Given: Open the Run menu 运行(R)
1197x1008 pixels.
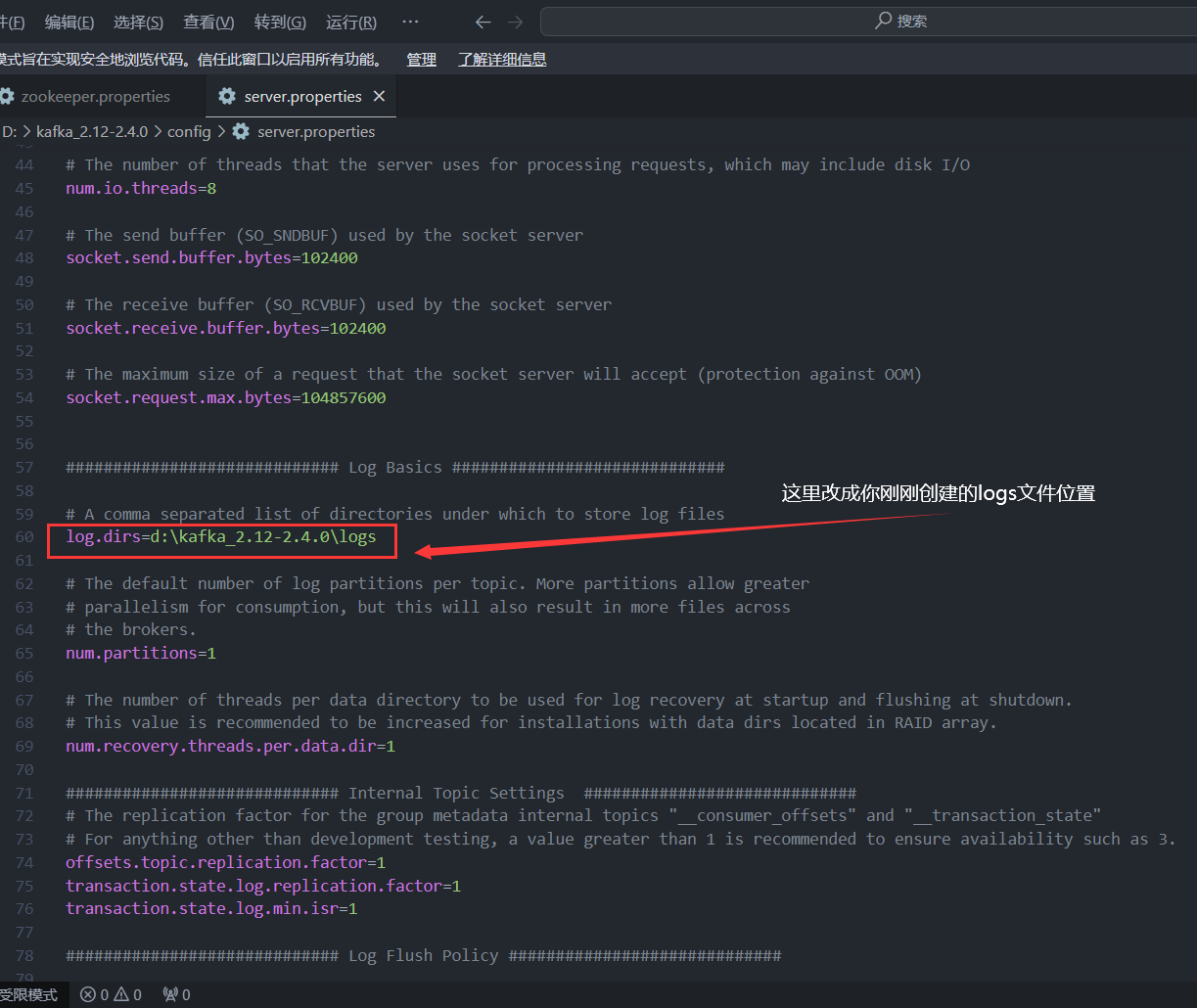Looking at the screenshot, I should (x=351, y=22).
